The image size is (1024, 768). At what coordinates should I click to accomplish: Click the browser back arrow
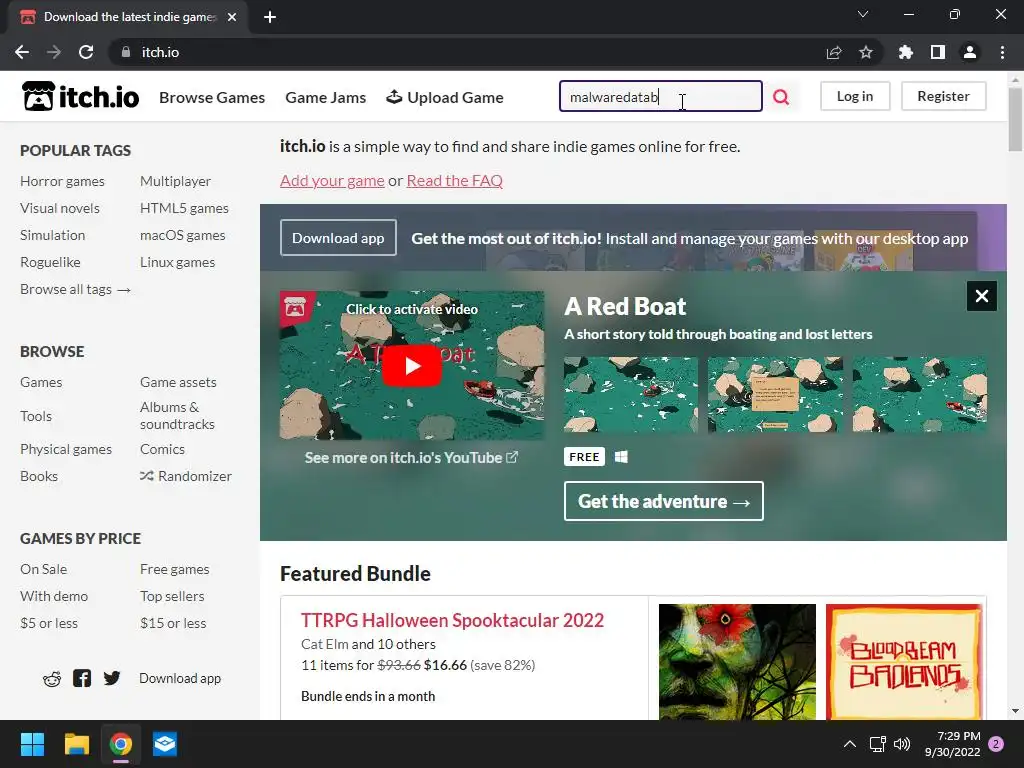(x=22, y=52)
